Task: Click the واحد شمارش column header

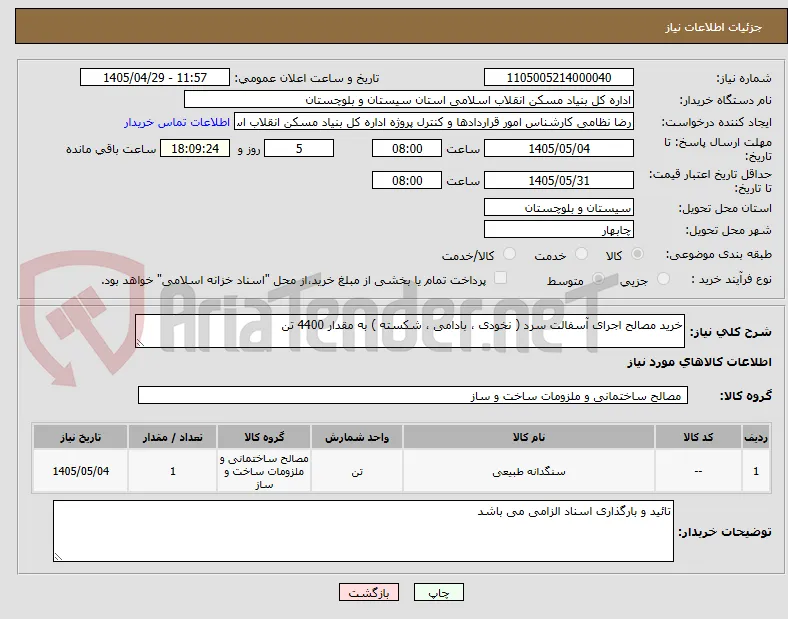Action: point(357,437)
